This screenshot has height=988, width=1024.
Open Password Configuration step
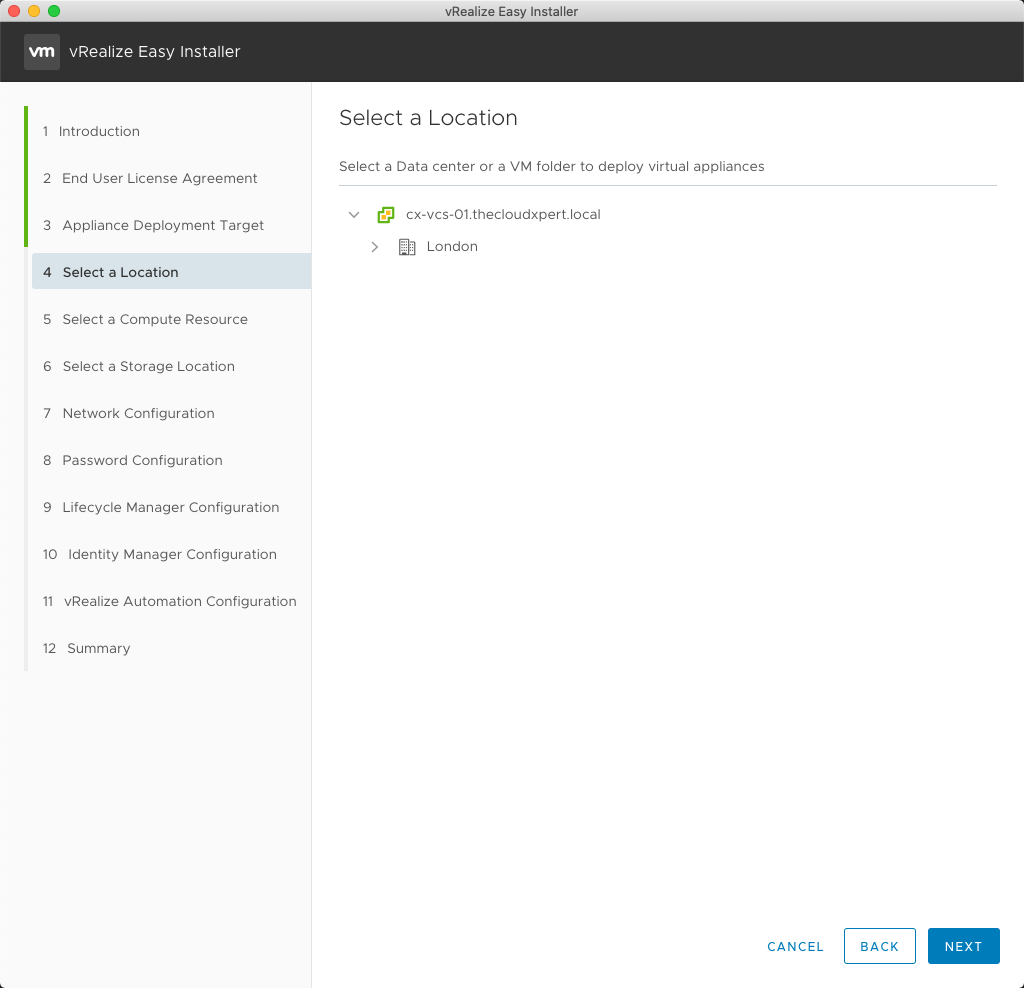(x=142, y=460)
